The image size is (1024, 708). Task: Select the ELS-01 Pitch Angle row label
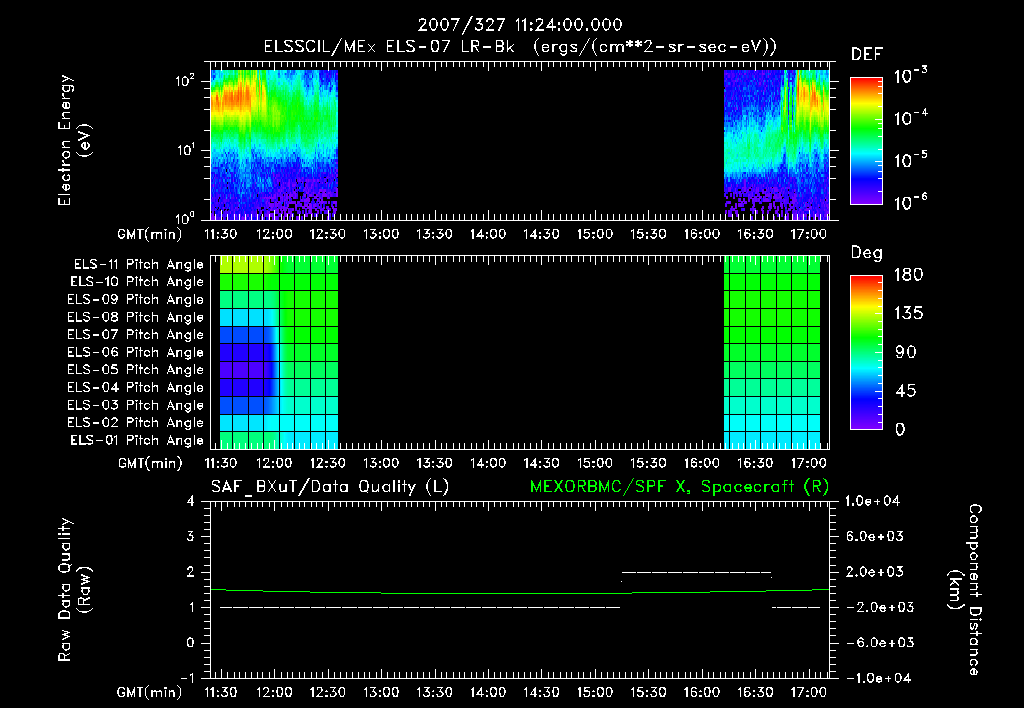pos(137,440)
